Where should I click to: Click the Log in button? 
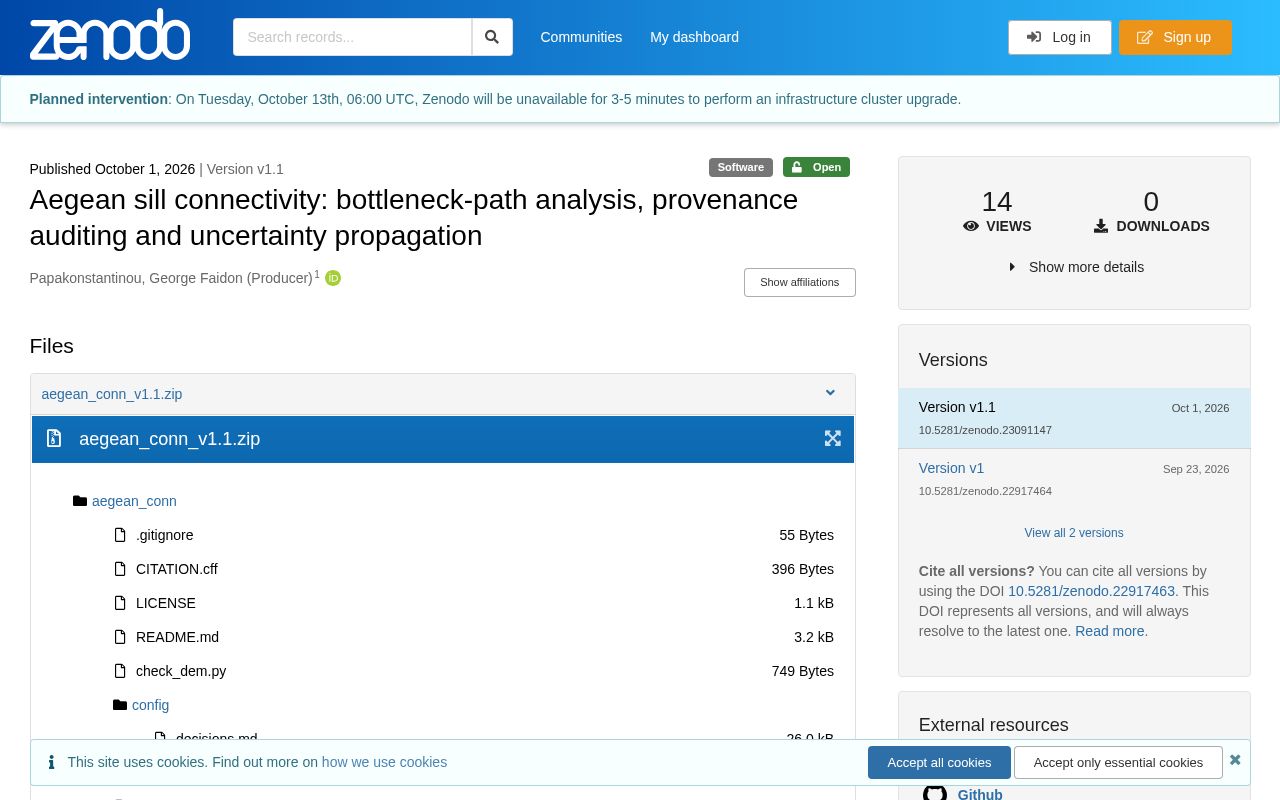pos(1059,37)
